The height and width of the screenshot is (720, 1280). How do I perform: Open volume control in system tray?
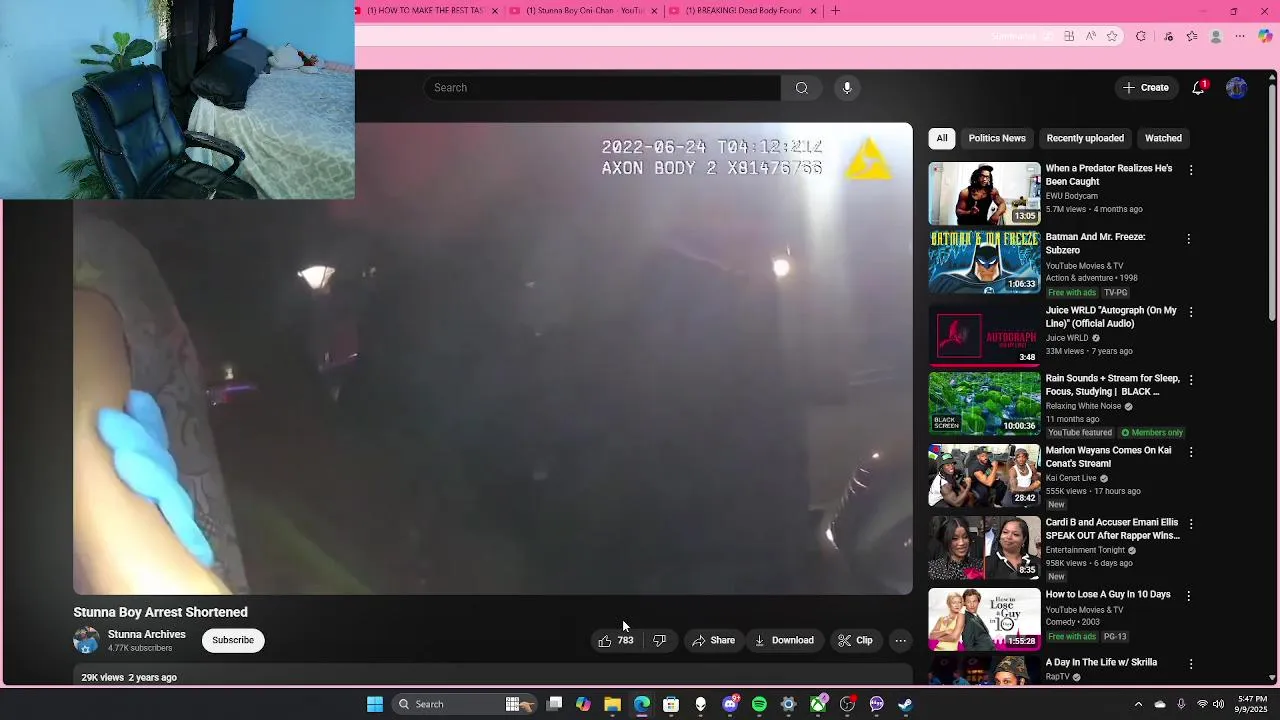(1218, 704)
